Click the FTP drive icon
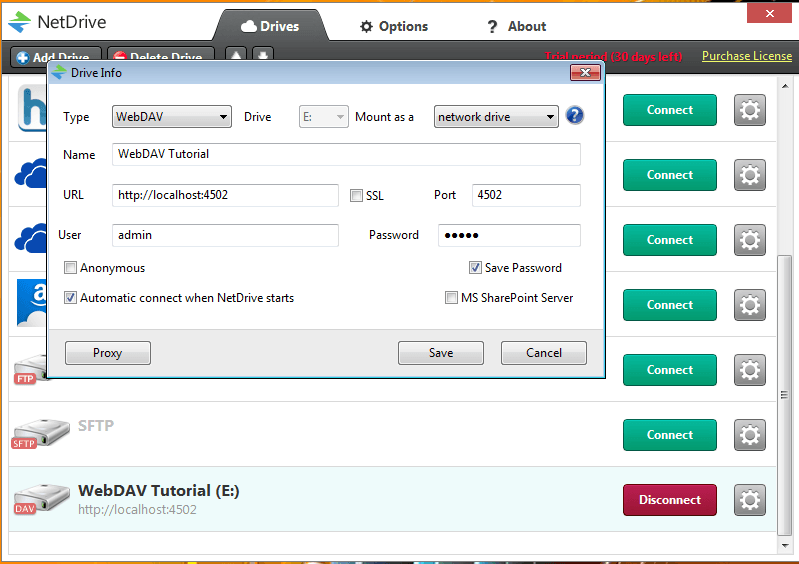Viewport: 799px width, 564px height. (x=30, y=370)
